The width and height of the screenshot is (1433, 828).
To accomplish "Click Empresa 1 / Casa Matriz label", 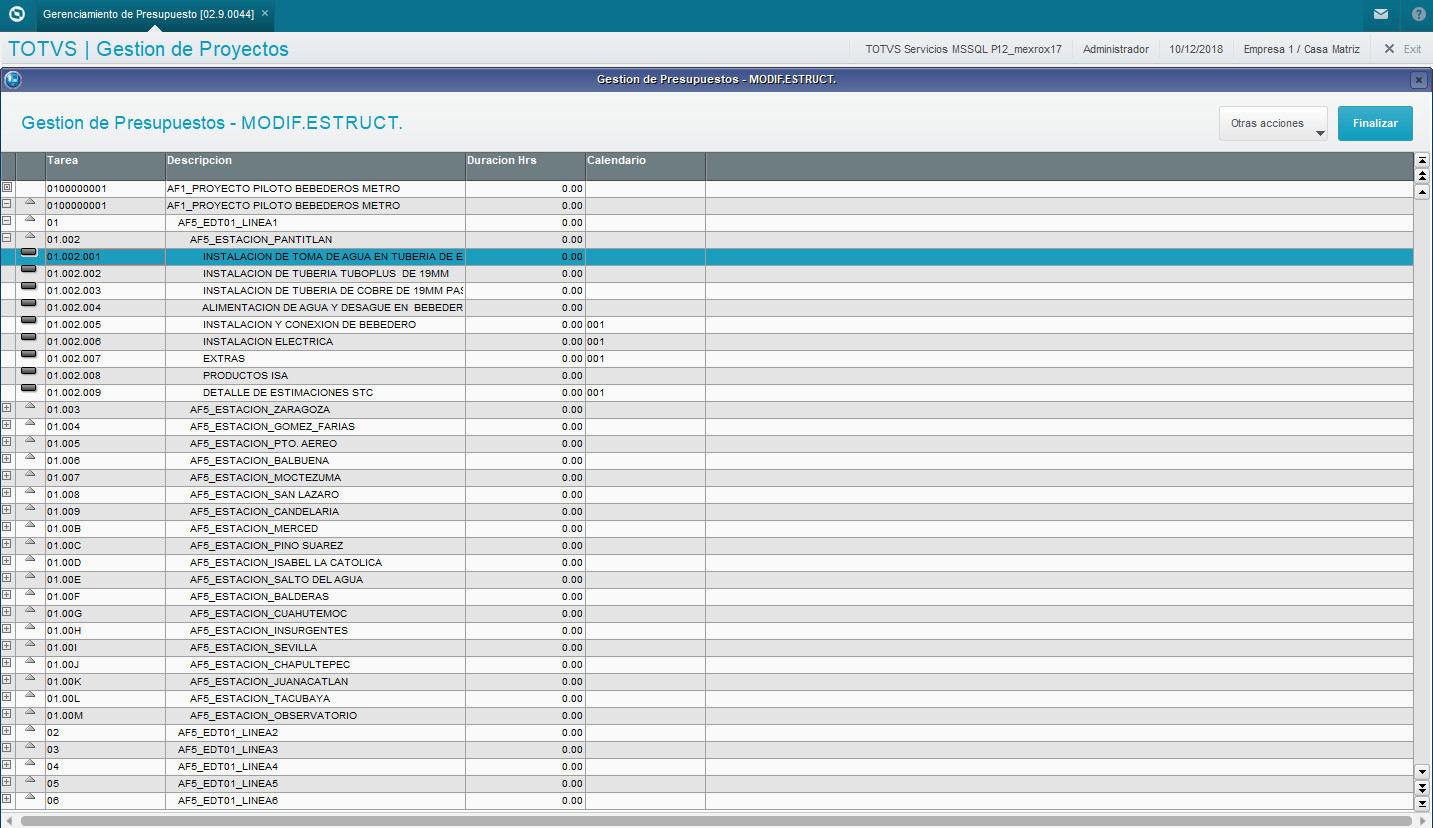I will coord(1301,49).
